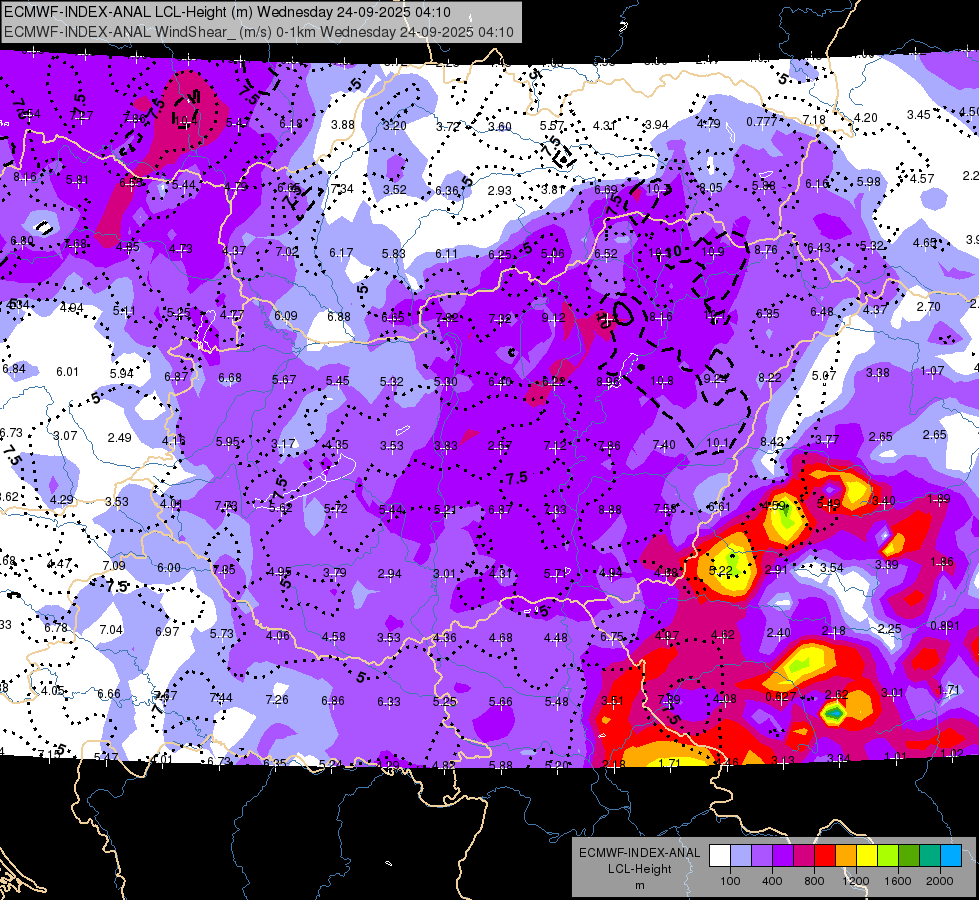This screenshot has height=900, width=979.
Task: Click the teal legend color swatch
Action: click(930, 856)
